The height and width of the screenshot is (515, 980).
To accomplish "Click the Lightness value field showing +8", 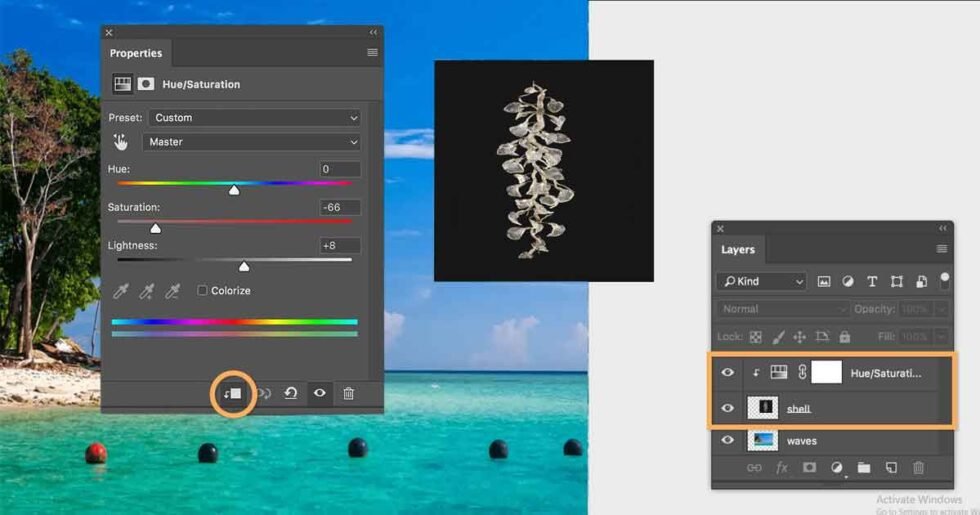I will (x=340, y=246).
